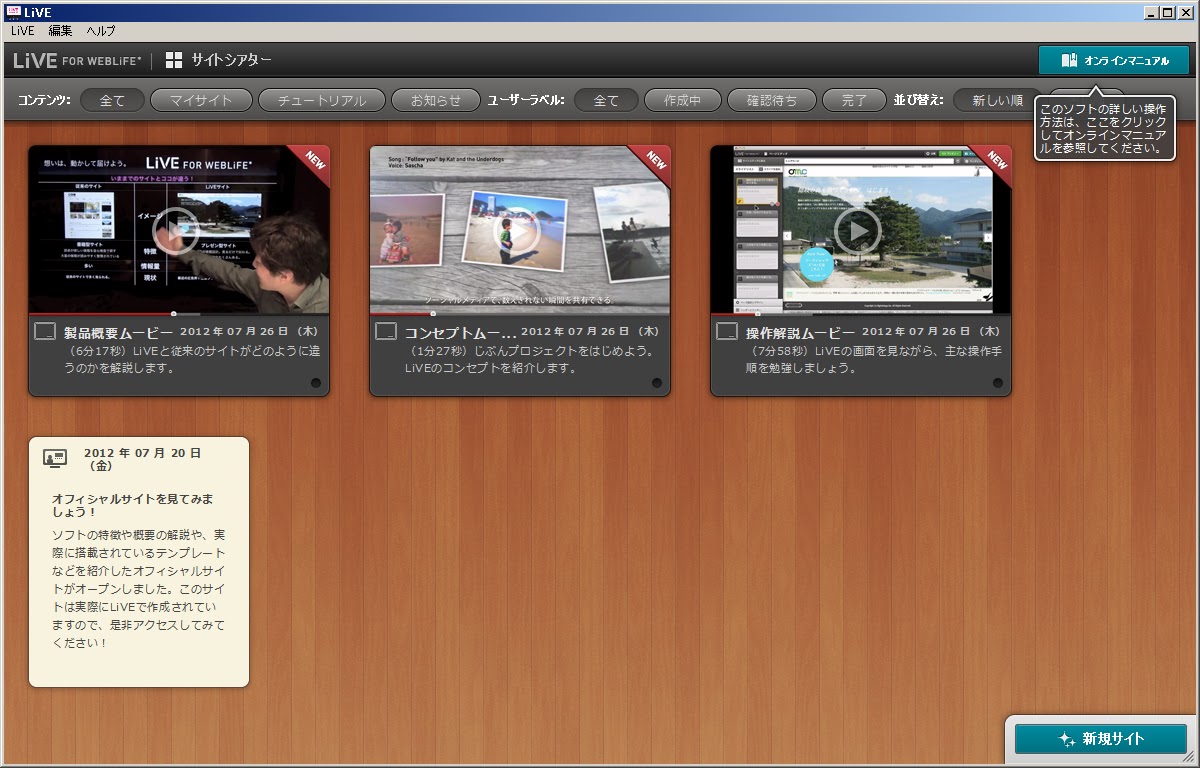
Task: Open the オフィシャルサイトを見てみましょう! note
Action: pos(139,562)
